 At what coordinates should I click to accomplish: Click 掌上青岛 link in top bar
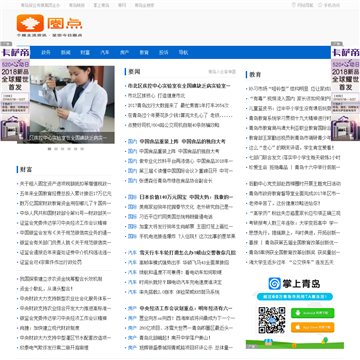tap(101, 5)
